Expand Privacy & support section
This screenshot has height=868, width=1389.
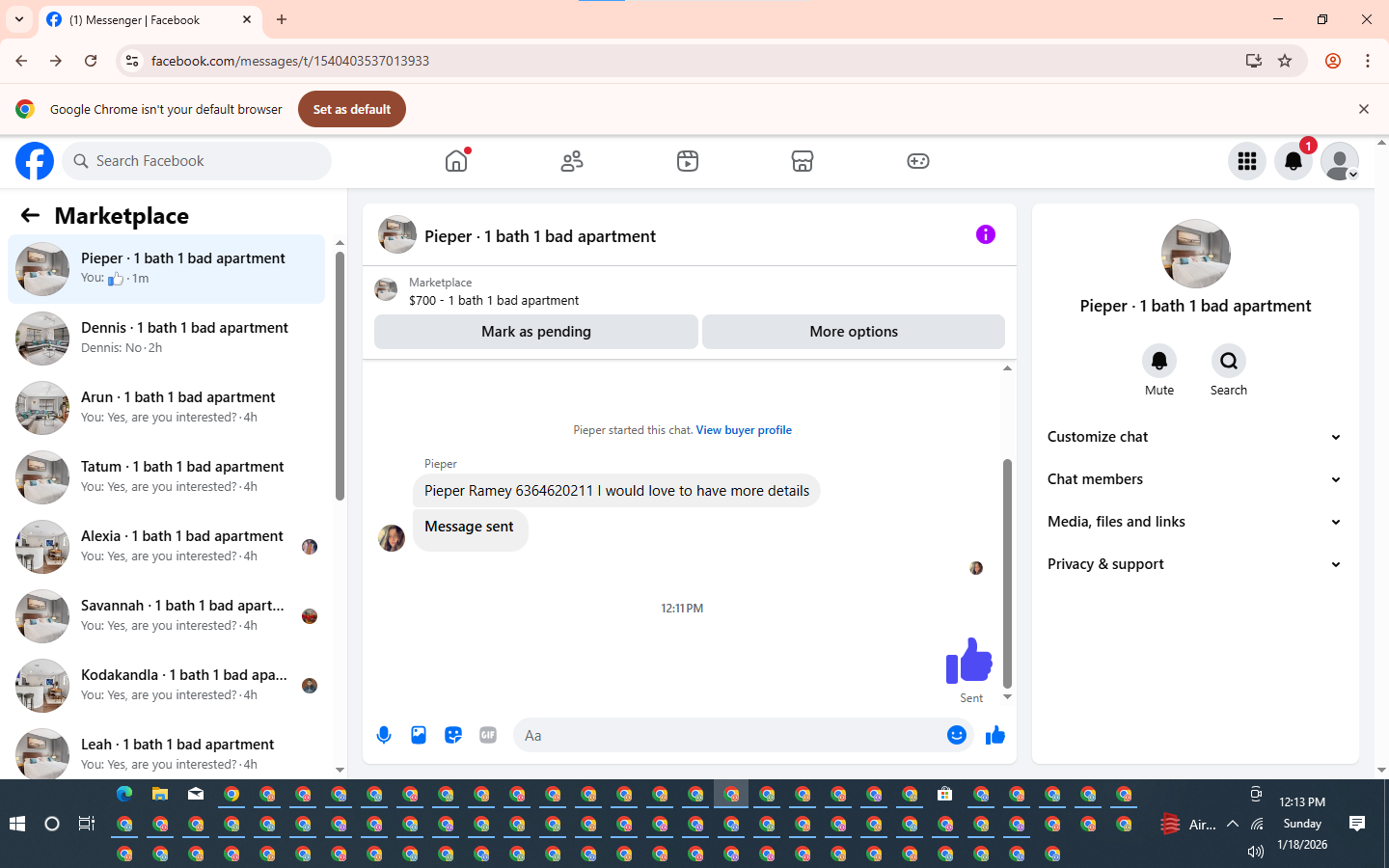coord(1195,564)
